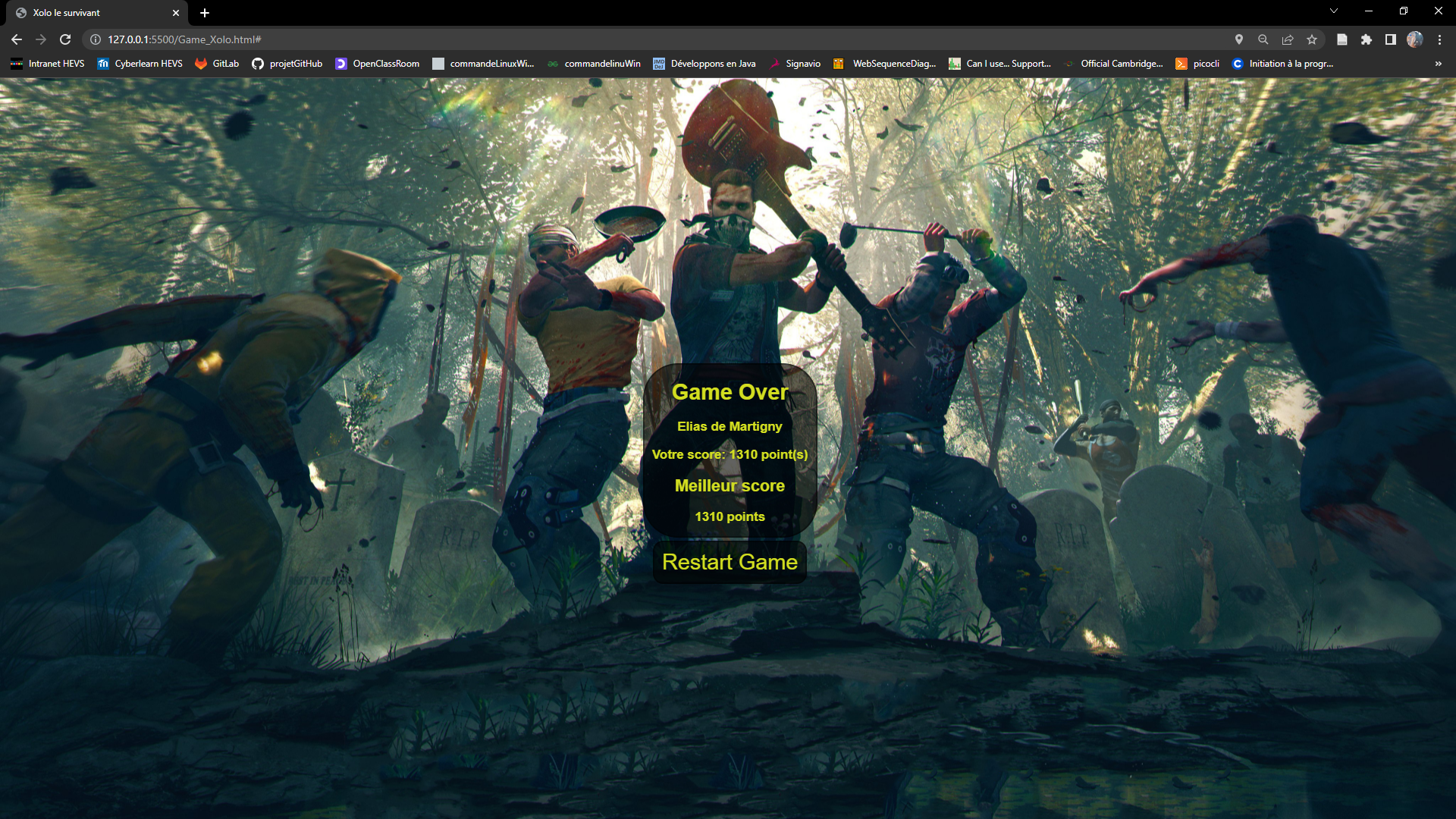The width and height of the screenshot is (1456, 819).
Task: Click the 1310 points best score value
Action: click(730, 516)
